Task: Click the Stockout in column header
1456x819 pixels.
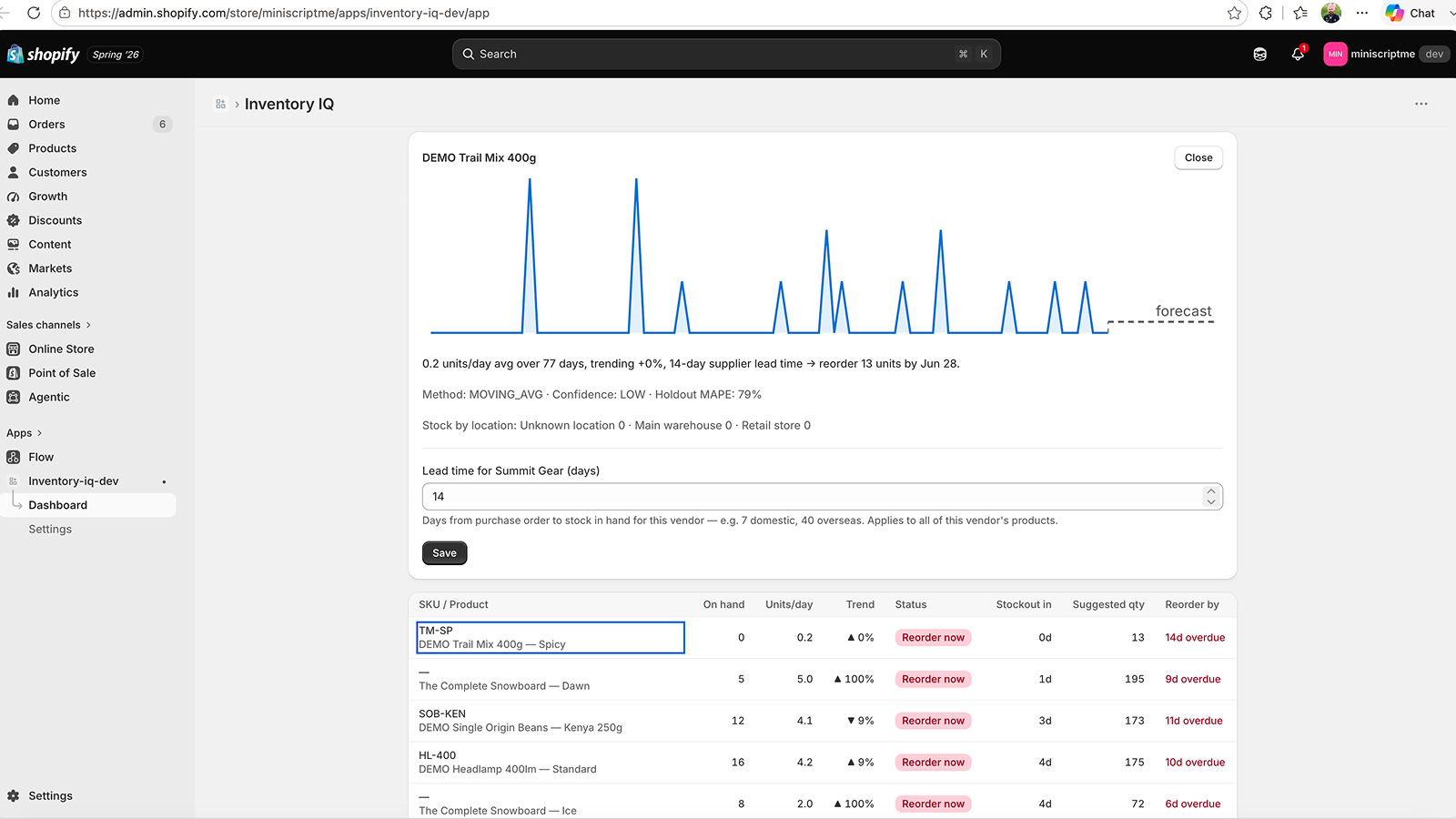Action: (1024, 605)
